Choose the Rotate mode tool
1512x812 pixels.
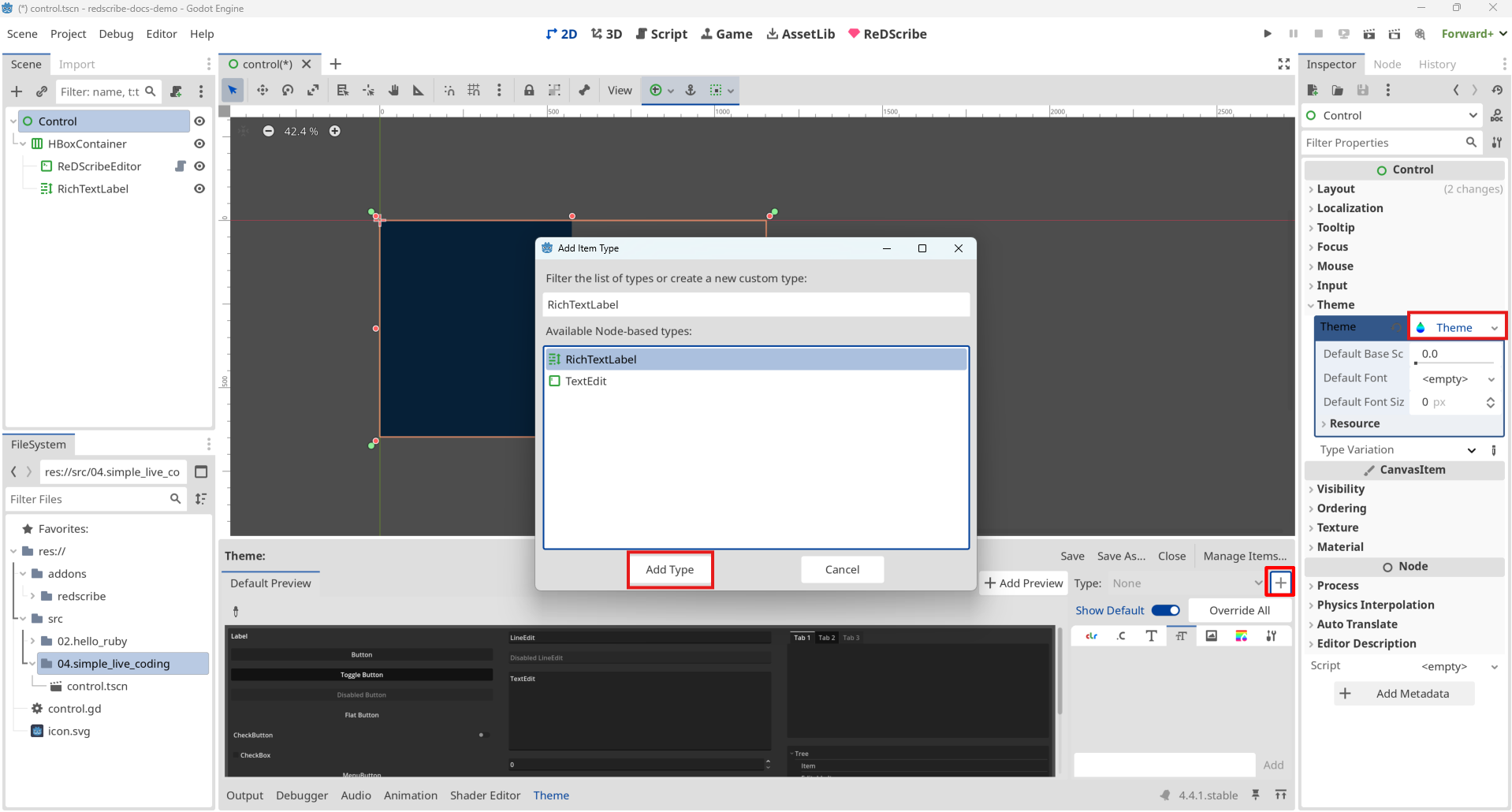pos(288,91)
